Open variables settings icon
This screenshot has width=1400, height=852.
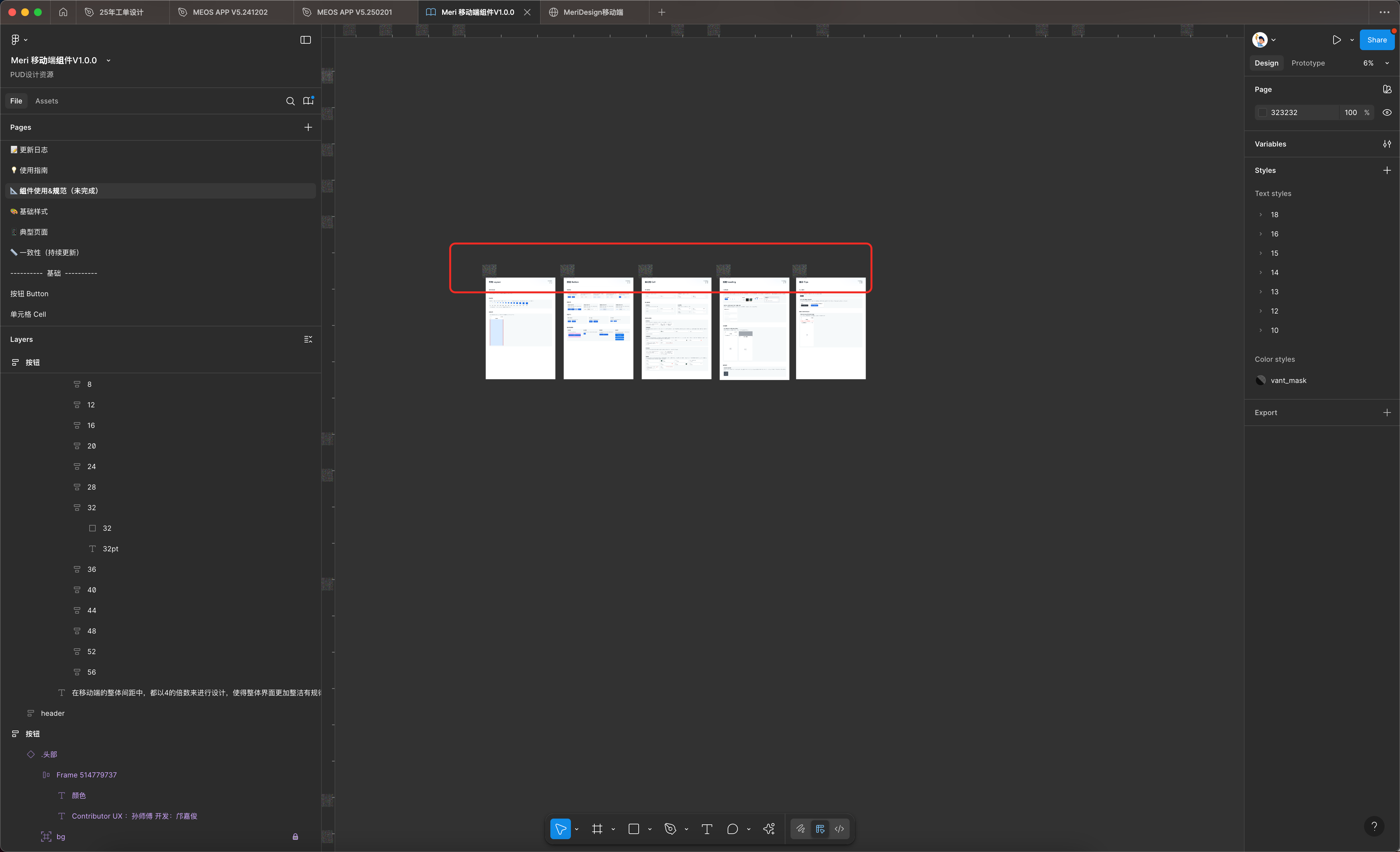pyautogui.click(x=1387, y=144)
